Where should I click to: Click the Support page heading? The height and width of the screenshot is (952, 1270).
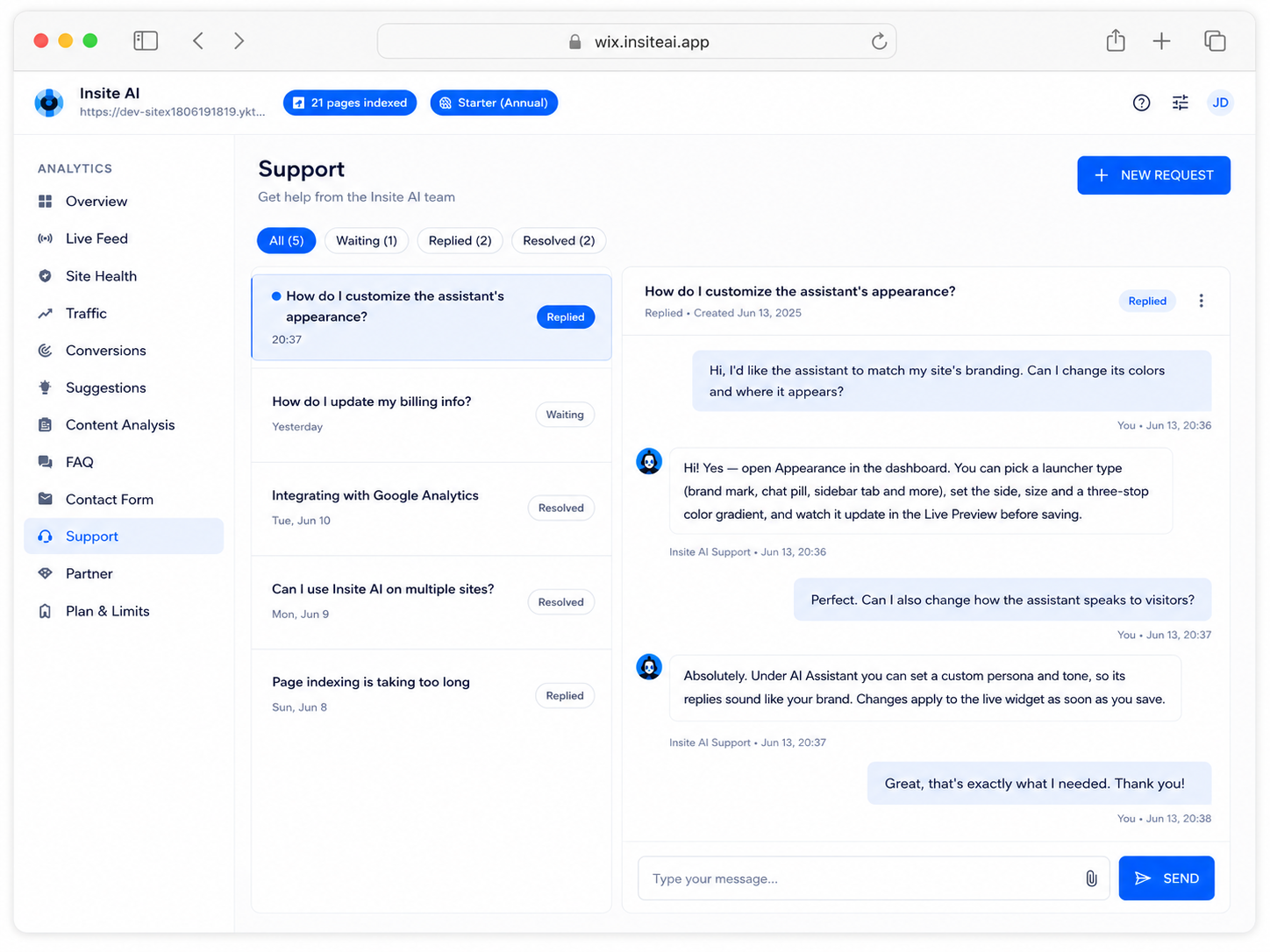tap(301, 169)
